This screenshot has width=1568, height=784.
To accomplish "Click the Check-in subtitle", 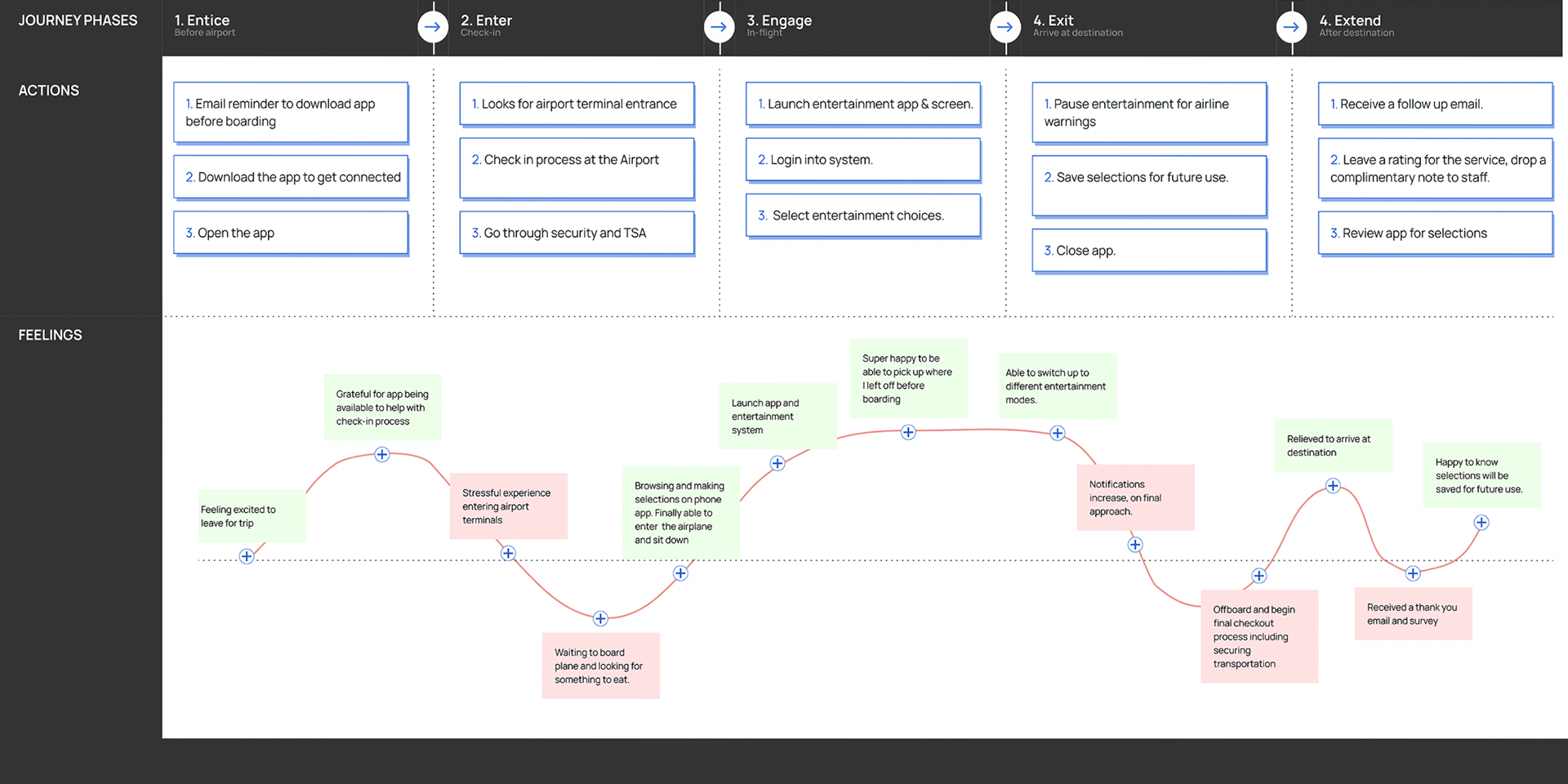I will (x=480, y=33).
